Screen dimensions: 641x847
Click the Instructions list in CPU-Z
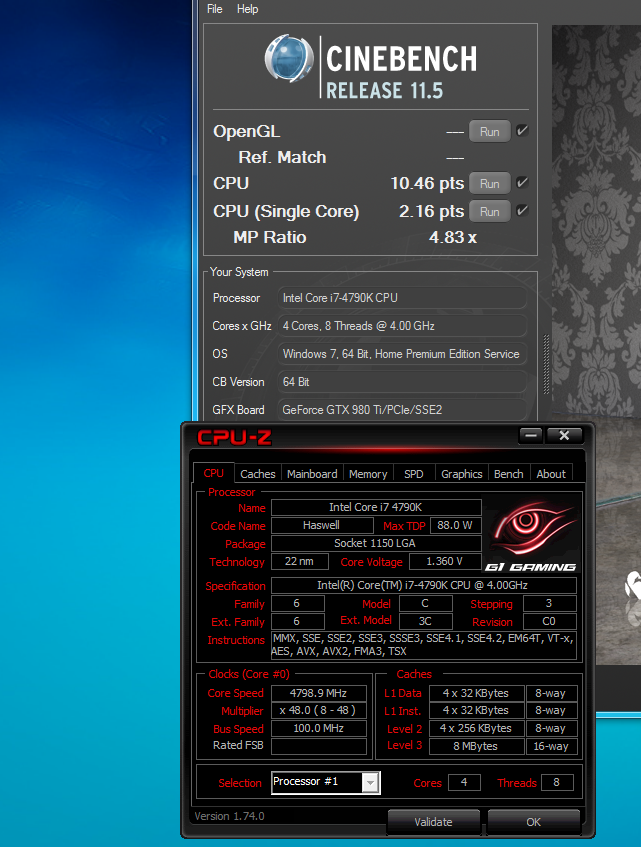(423, 645)
